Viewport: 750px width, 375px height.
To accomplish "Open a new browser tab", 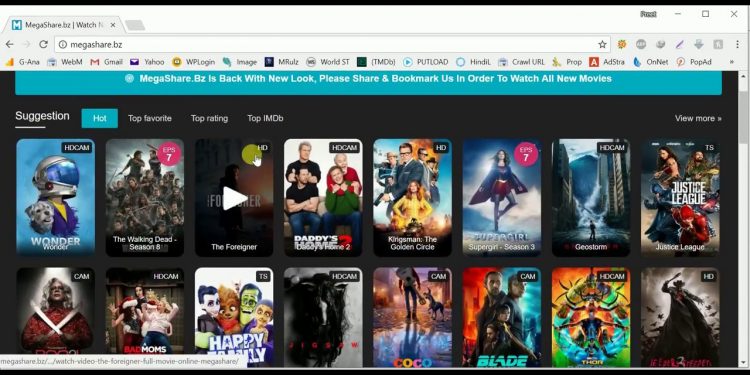I will 135,25.
